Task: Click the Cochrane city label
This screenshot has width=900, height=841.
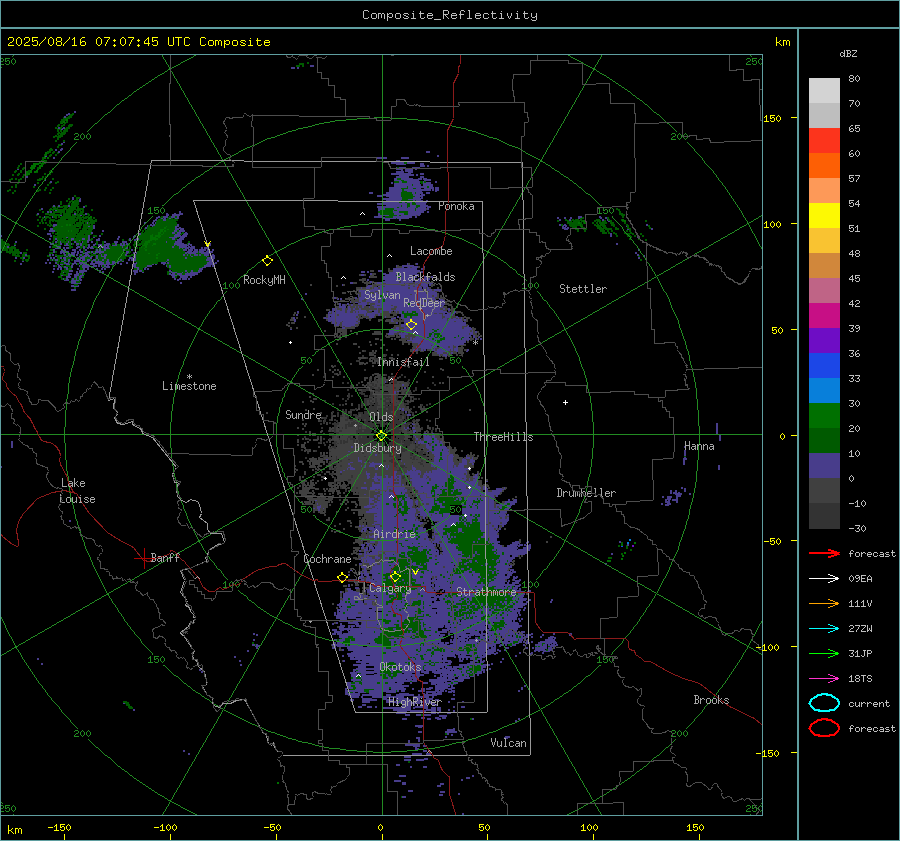Action: point(327,559)
